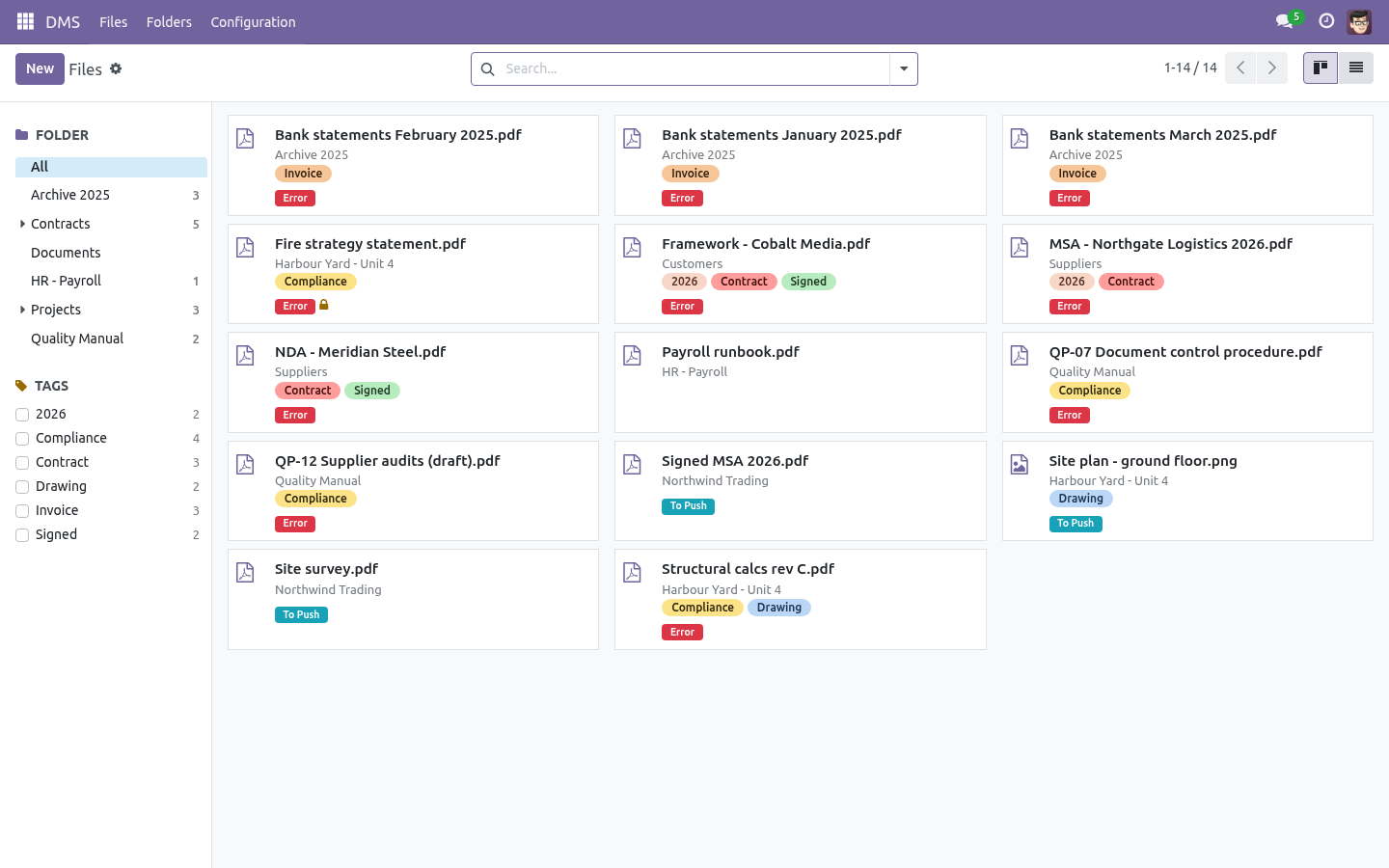1389x868 pixels.
Task: Check the Contract tag filter
Action: click(x=22, y=463)
